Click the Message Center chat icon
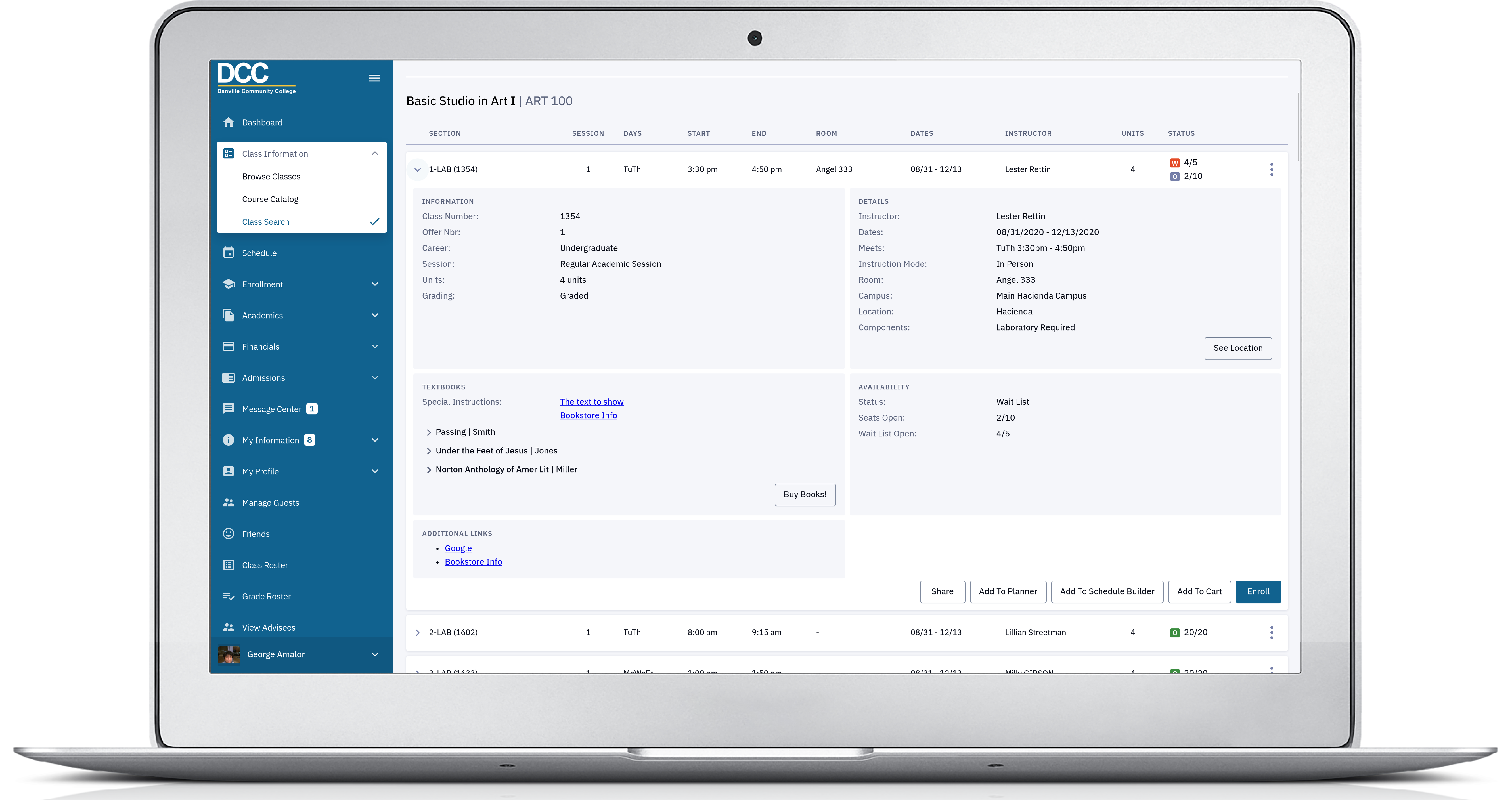Viewport: 1512px width, 800px height. pyautogui.click(x=228, y=408)
